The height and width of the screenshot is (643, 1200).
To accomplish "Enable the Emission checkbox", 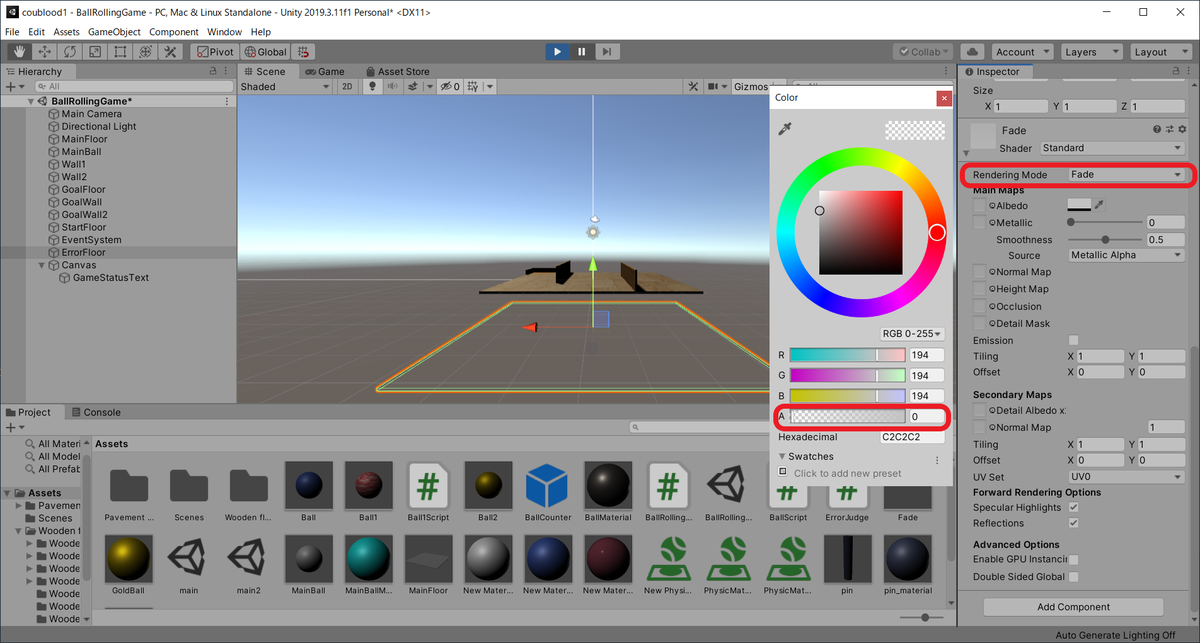I will [x=1073, y=340].
